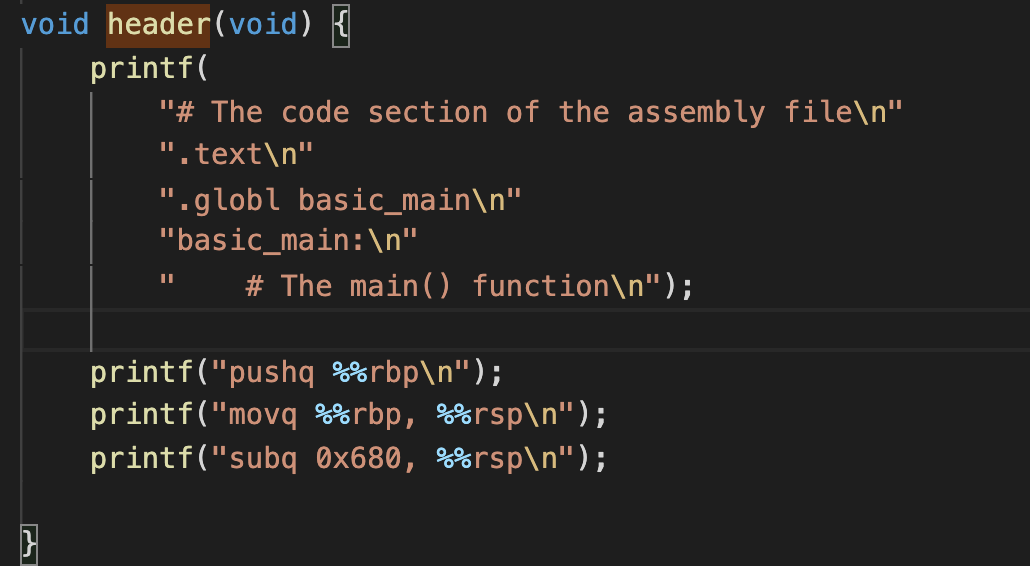Click the movq instruction text
The height and width of the screenshot is (566, 1030).
tap(263, 415)
